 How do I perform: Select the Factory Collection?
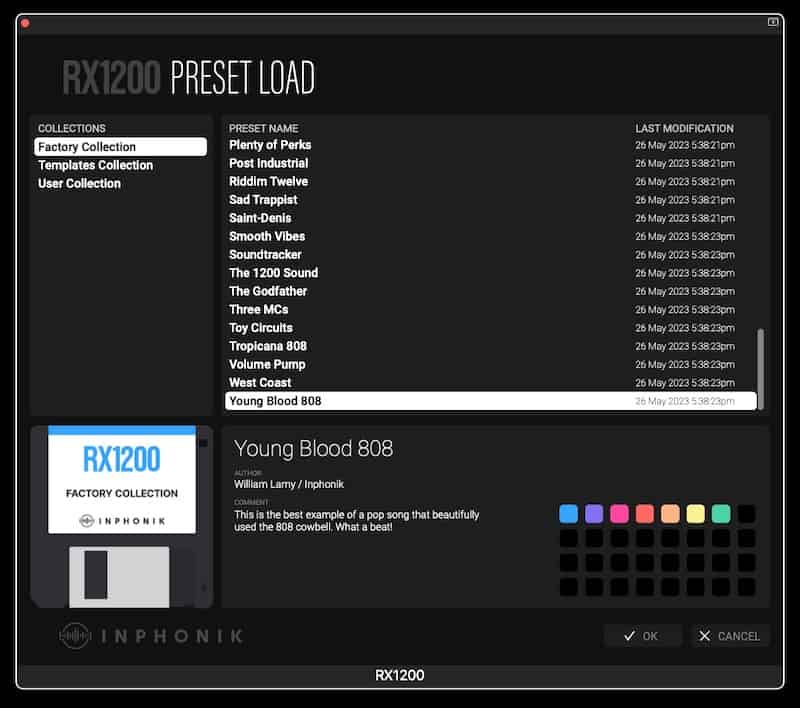pos(120,147)
